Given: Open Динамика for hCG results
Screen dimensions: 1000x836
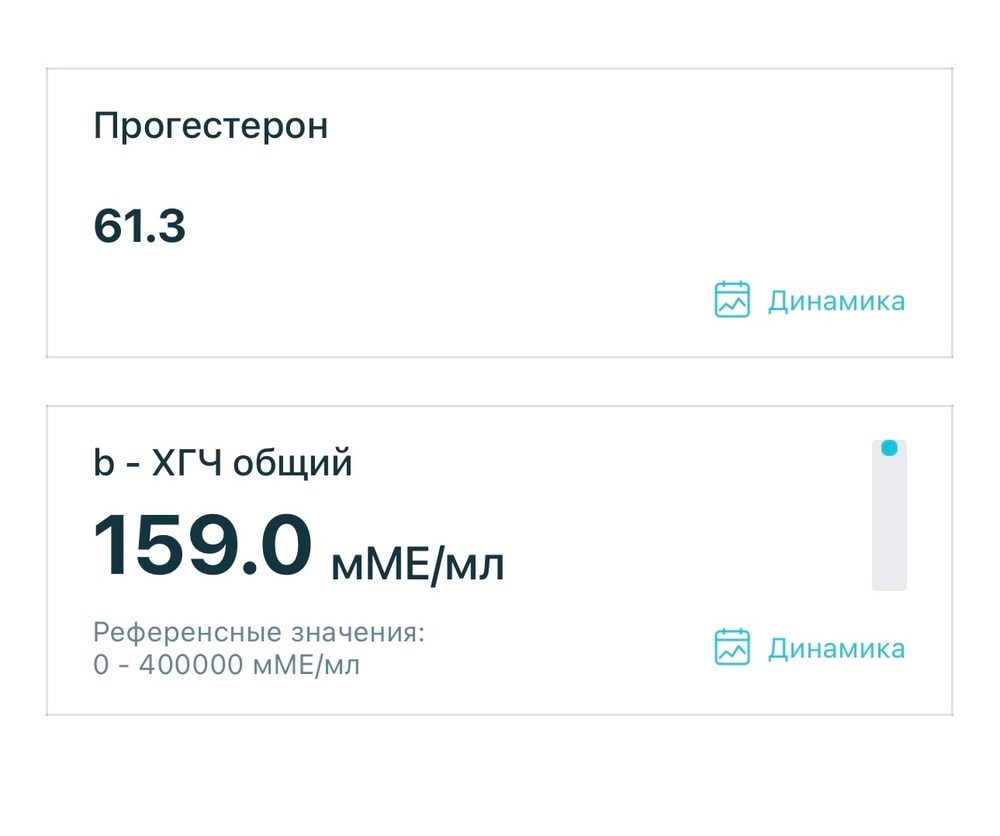Looking at the screenshot, I should [836, 646].
